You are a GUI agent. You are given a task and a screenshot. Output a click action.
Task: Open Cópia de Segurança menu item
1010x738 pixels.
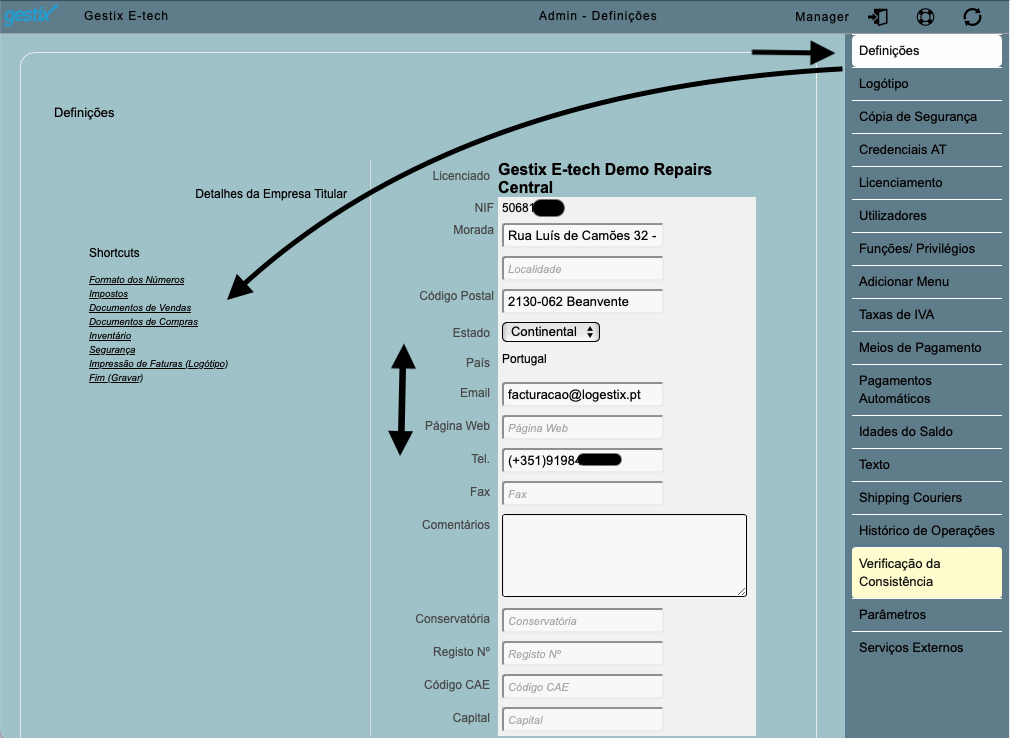coord(926,117)
